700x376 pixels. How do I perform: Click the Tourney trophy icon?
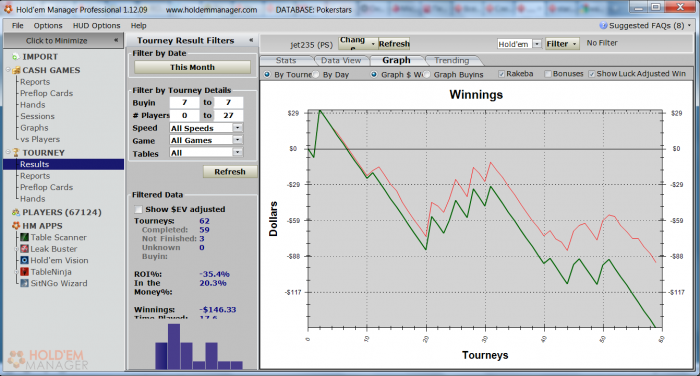pos(16,153)
